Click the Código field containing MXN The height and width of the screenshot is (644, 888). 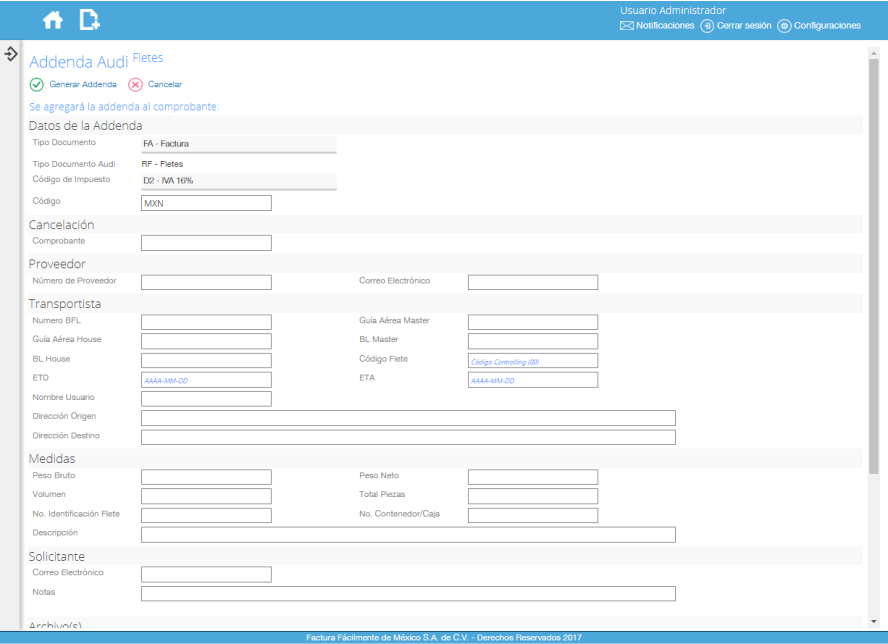point(206,203)
